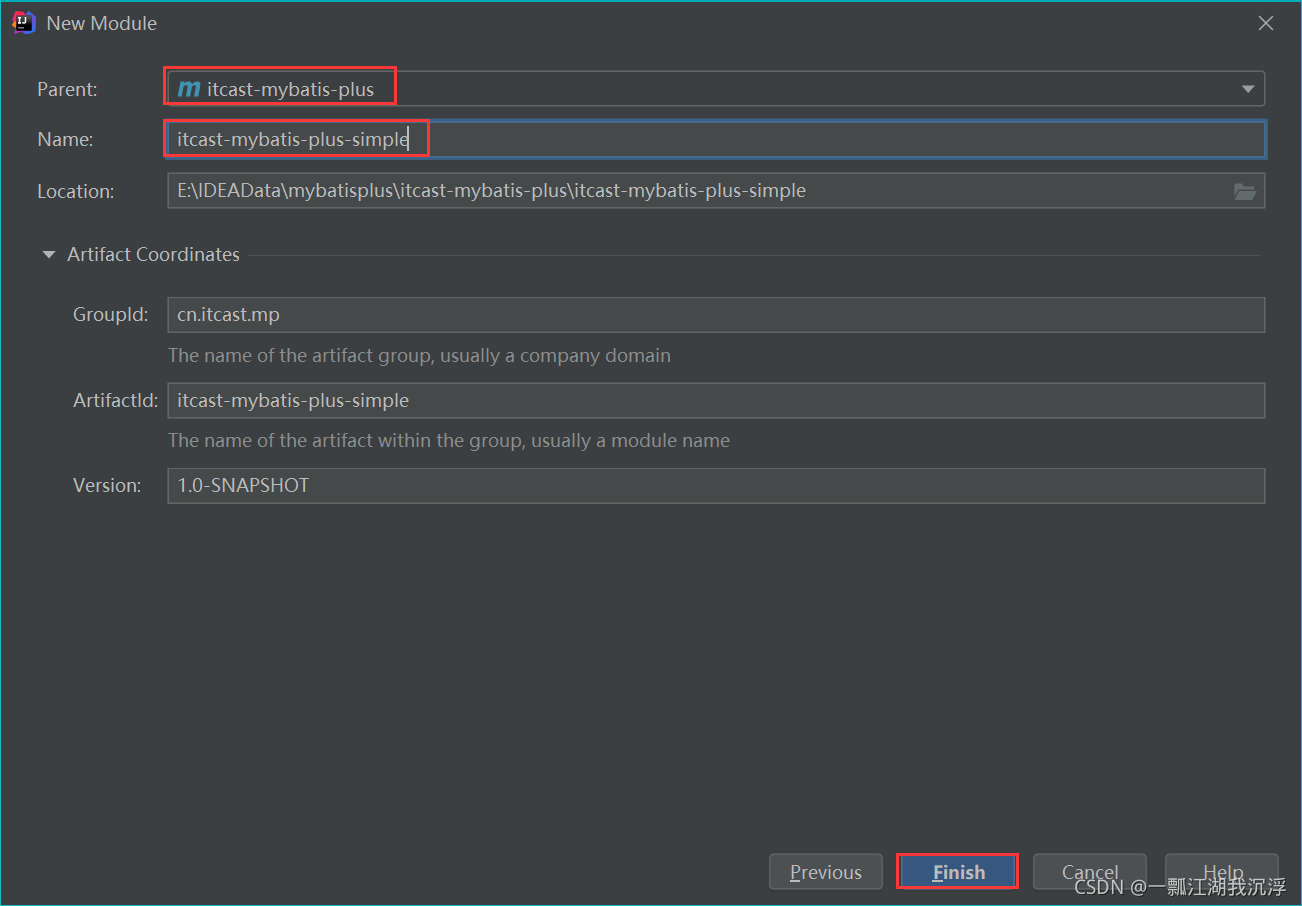The height and width of the screenshot is (906, 1302).
Task: Click the Version field 1.0-SNAPSHOT
Action: (716, 486)
